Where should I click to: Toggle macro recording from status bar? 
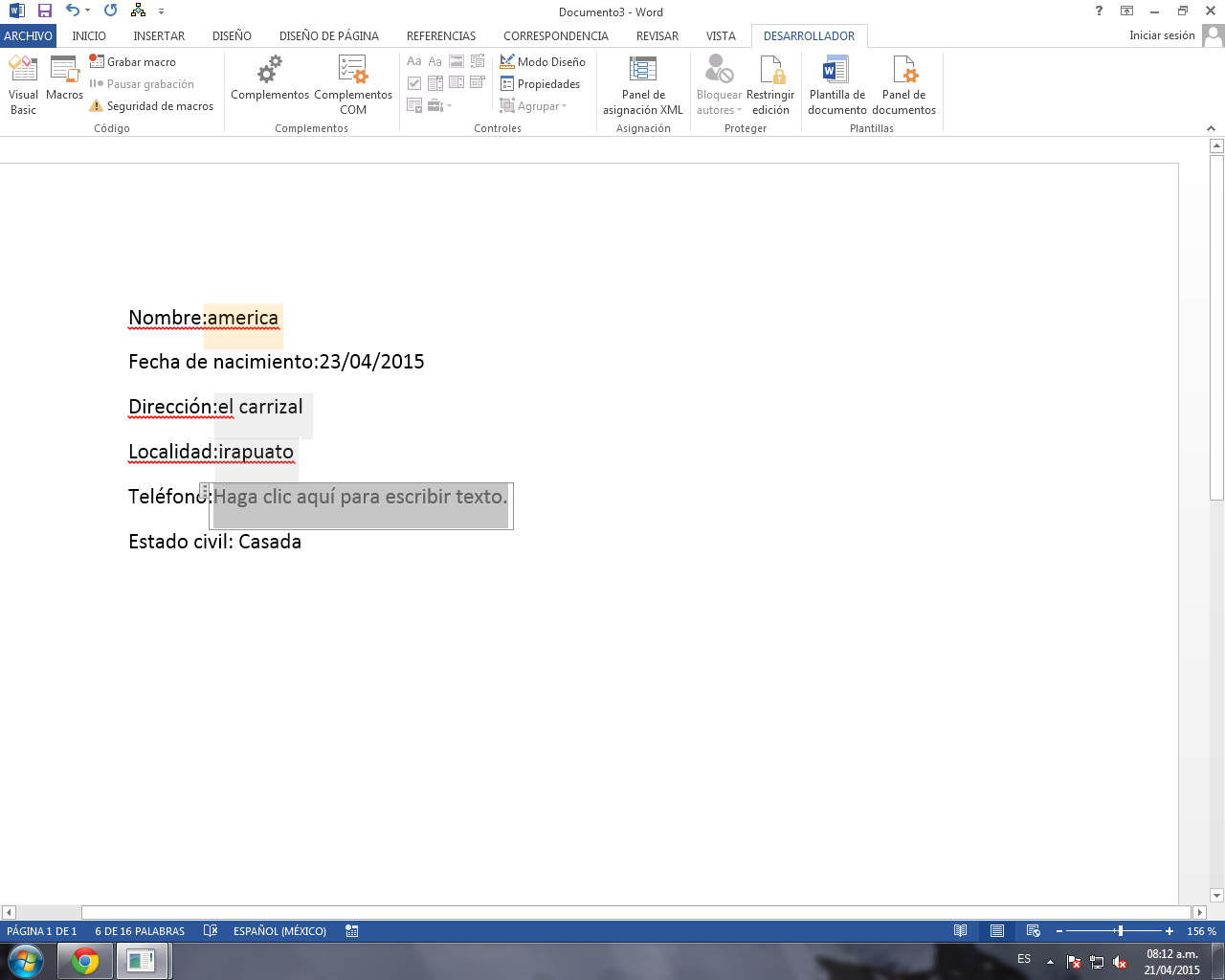[352, 930]
